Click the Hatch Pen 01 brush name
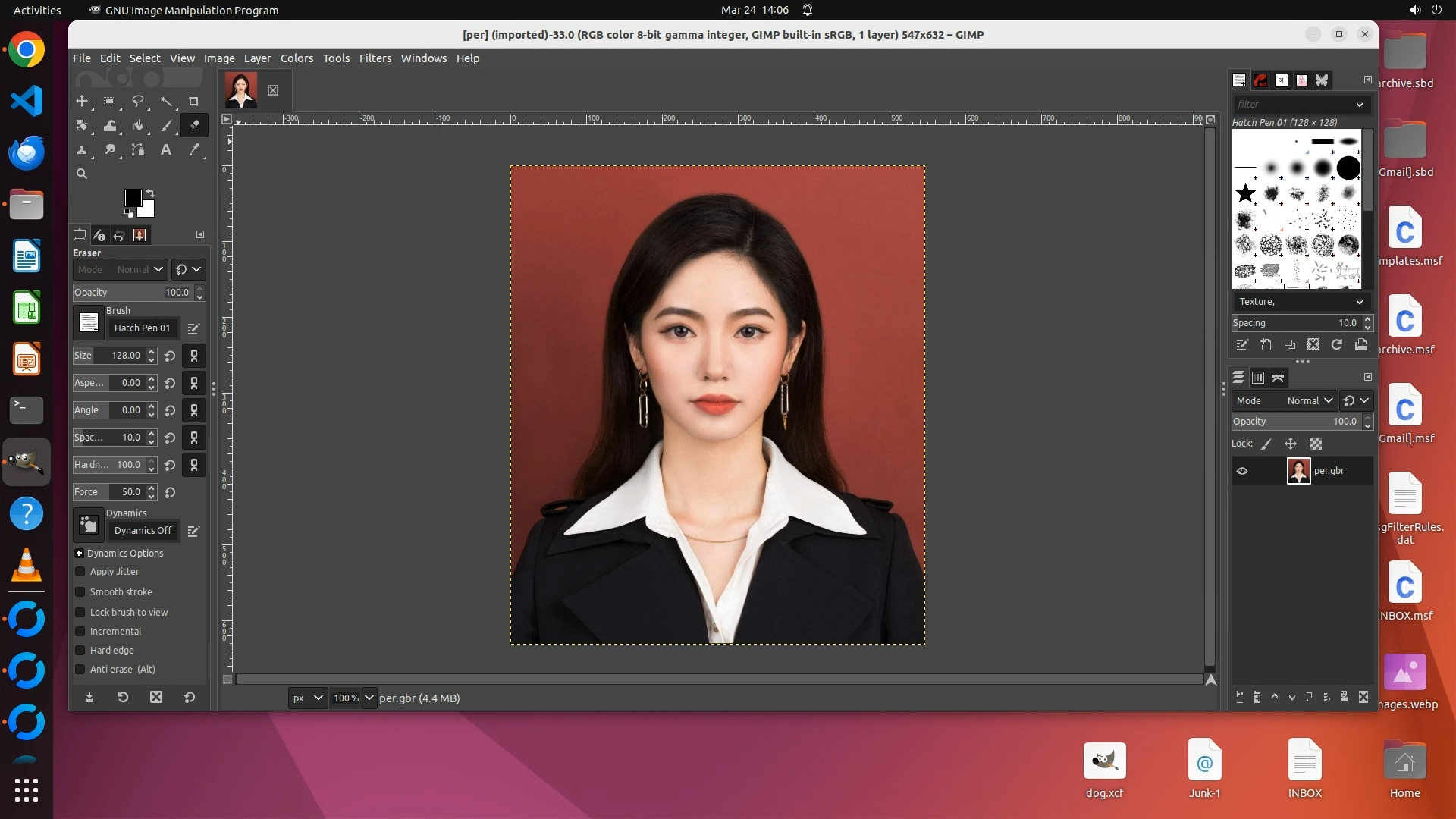This screenshot has width=1456, height=819. coord(142,328)
